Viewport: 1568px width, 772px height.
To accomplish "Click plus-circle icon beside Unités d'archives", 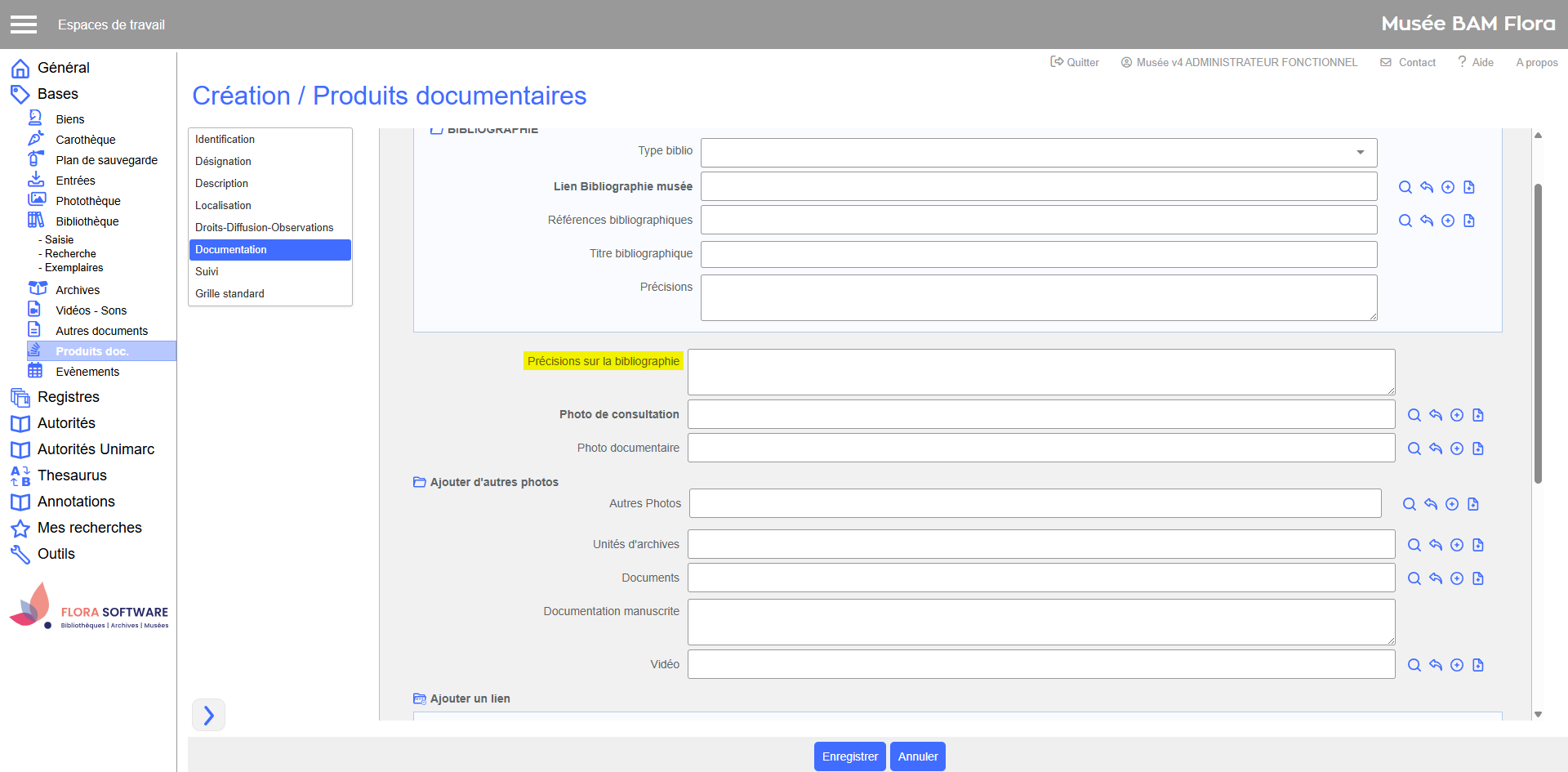I will point(1457,545).
